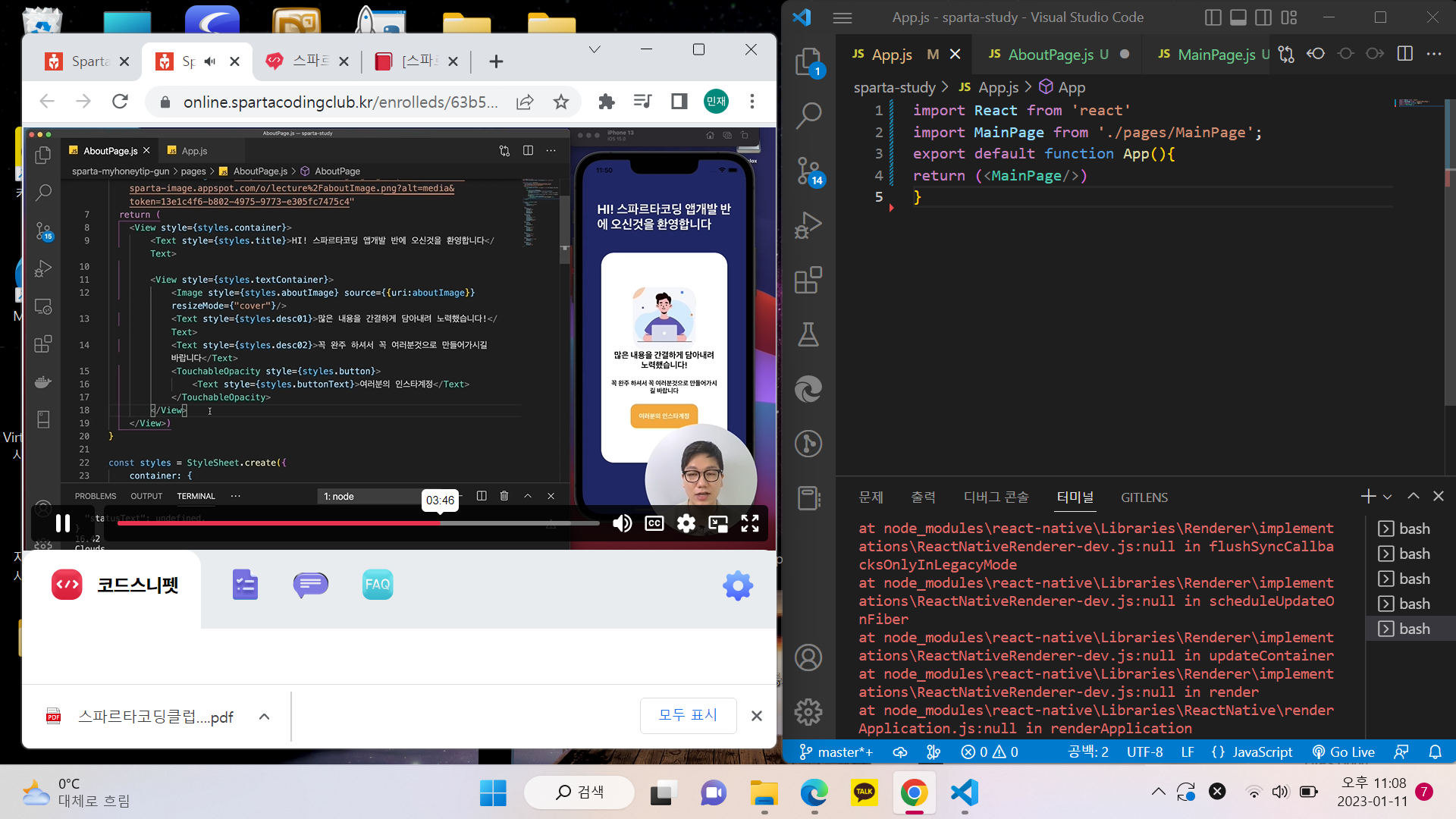This screenshot has height=819, width=1456.
Task: Click the video progress bar
Action: click(358, 523)
